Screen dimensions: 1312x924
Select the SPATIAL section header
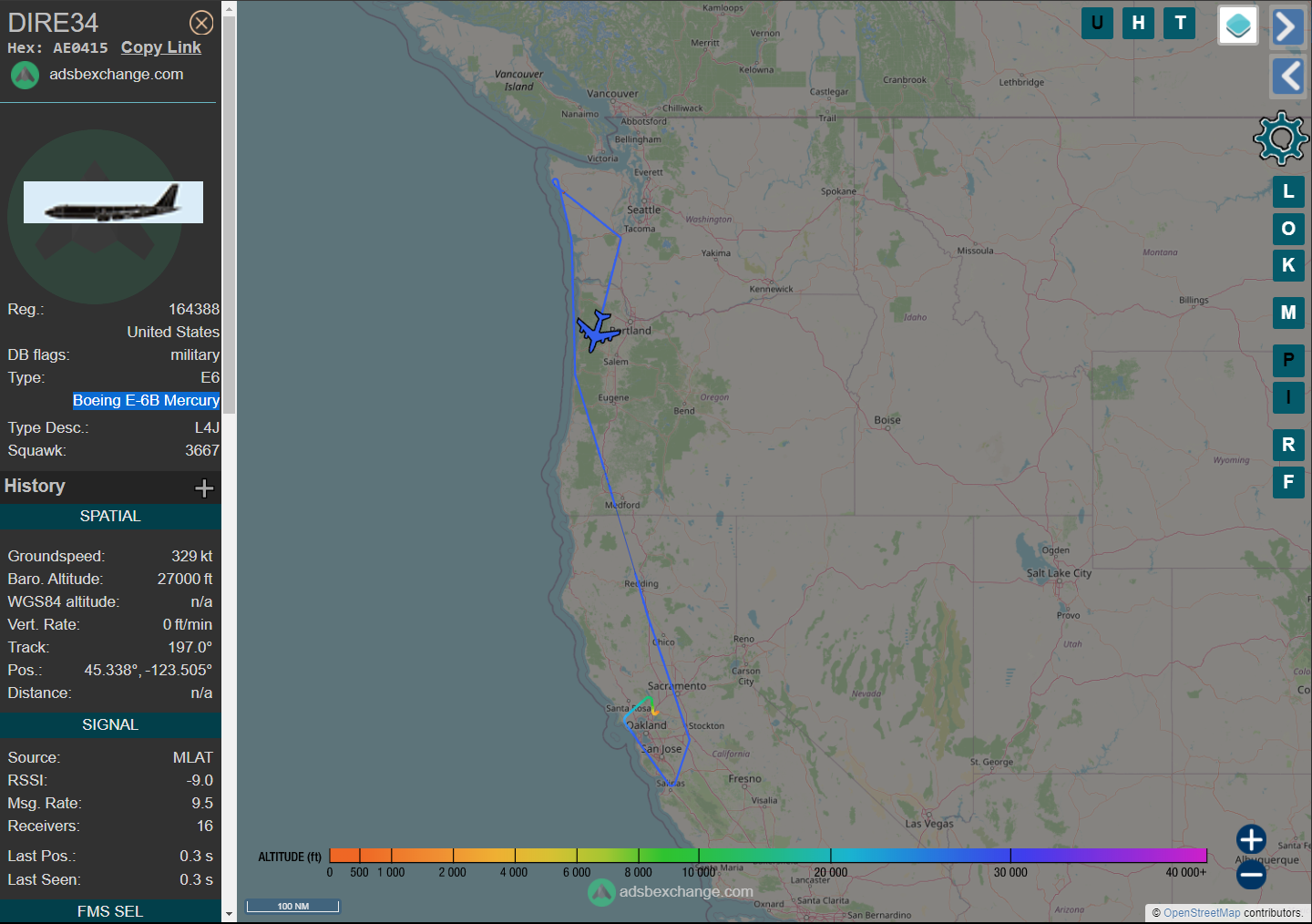tap(110, 517)
